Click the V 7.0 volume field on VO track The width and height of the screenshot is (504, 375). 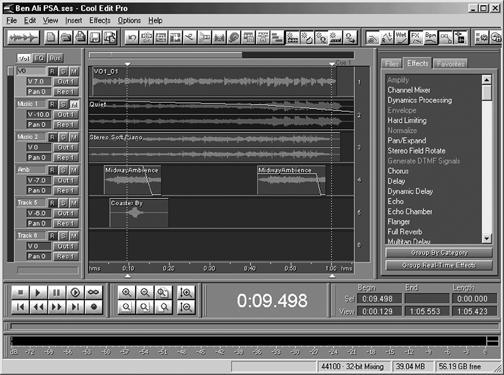click(x=39, y=82)
